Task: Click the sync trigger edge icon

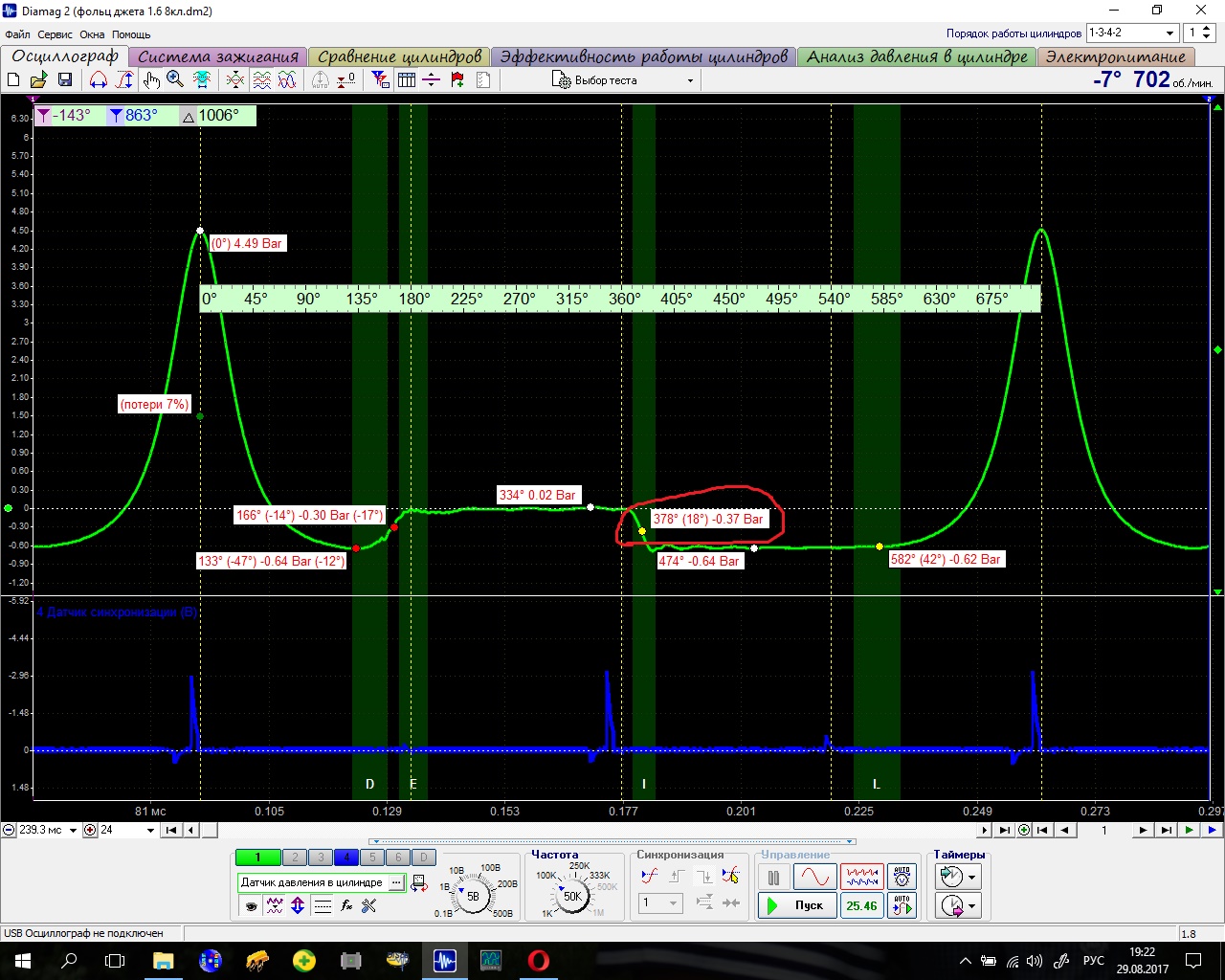Action: tap(650, 876)
